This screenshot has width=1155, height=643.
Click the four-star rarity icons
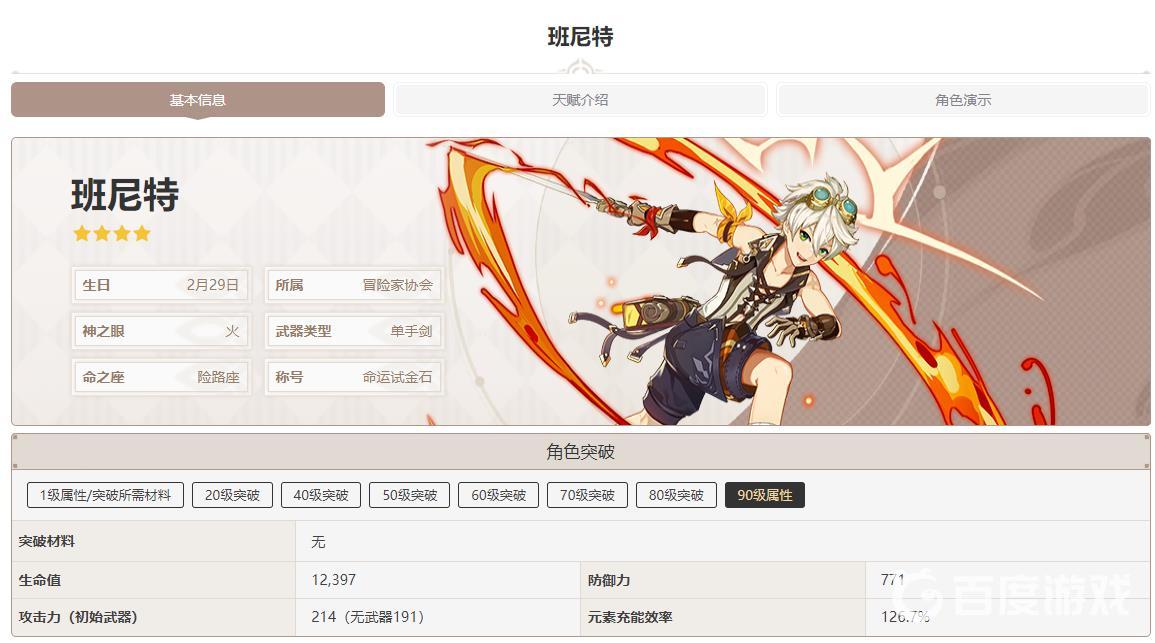(x=111, y=233)
